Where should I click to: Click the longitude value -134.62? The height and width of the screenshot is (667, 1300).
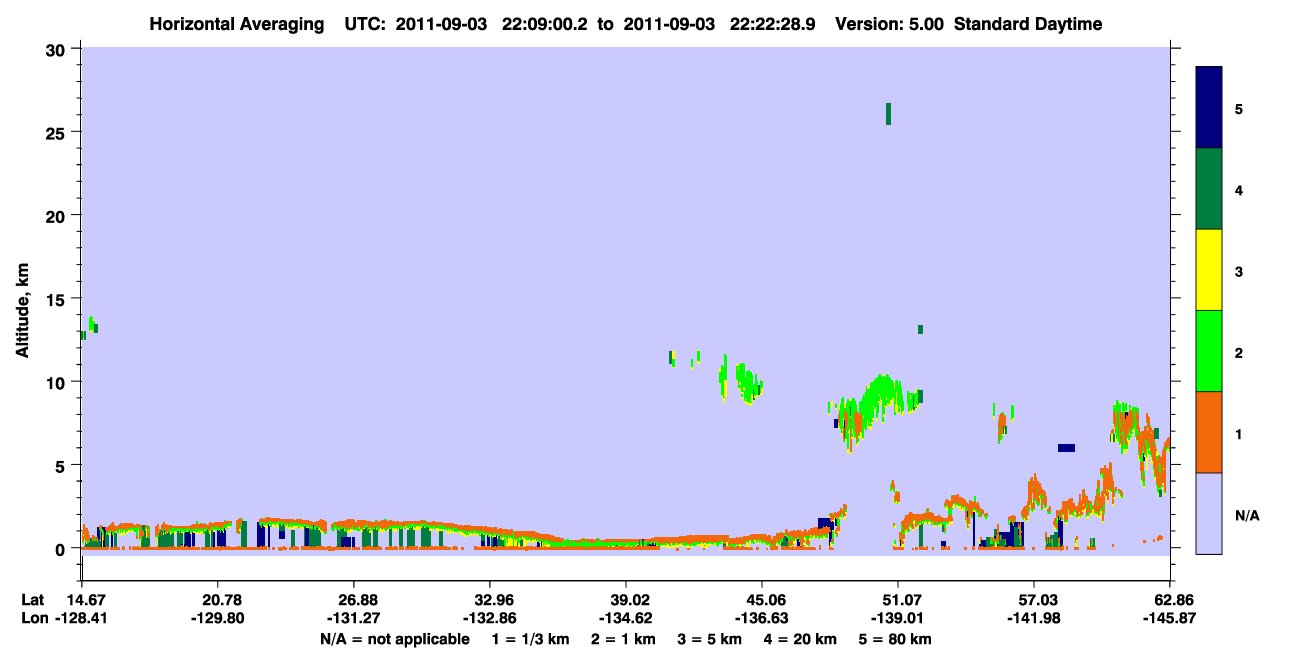point(626,619)
